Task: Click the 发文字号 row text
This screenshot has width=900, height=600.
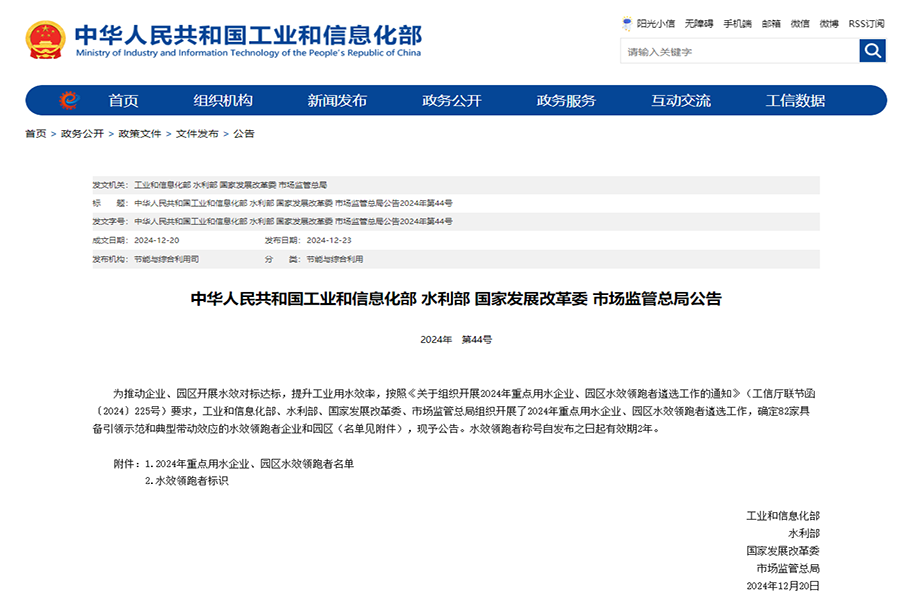Action: click(293, 222)
